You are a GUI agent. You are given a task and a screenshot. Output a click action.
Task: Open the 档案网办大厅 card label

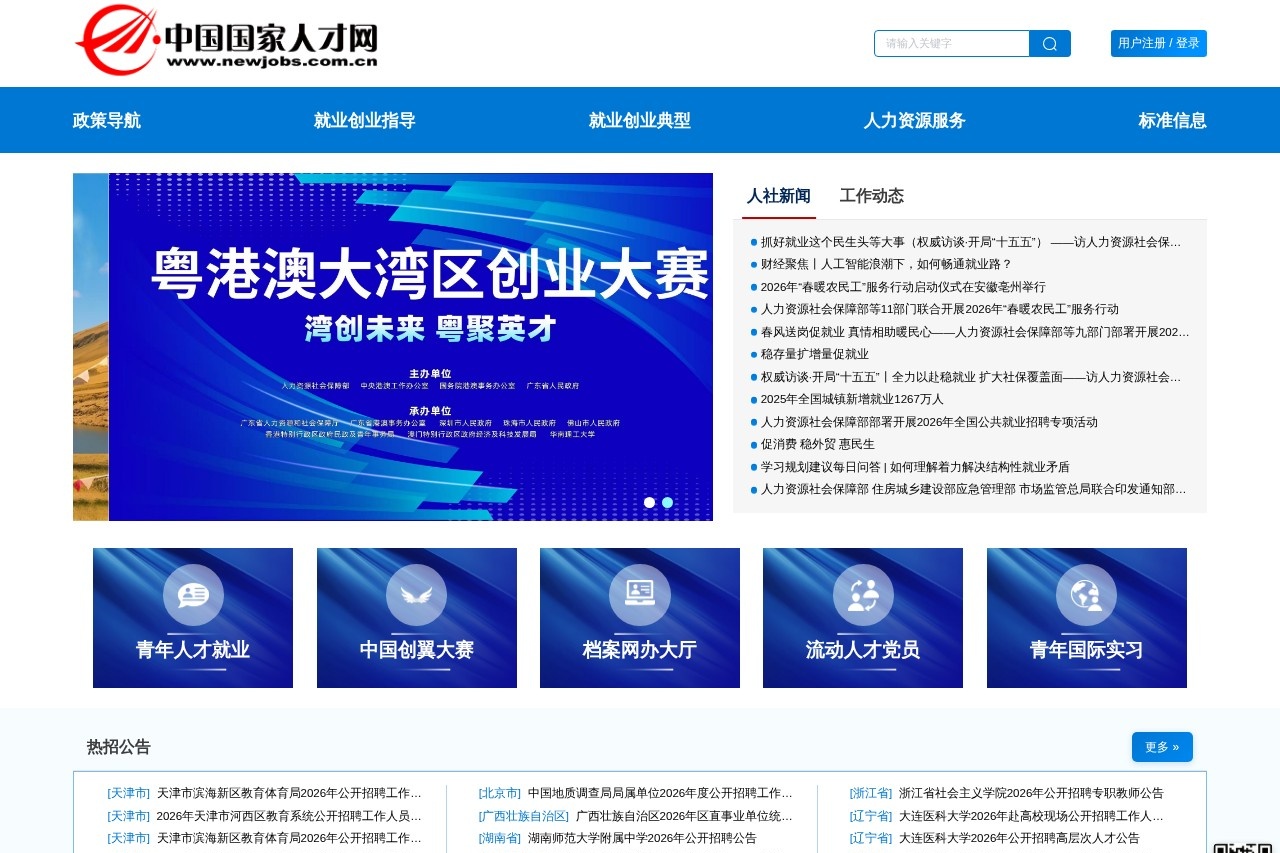(639, 650)
